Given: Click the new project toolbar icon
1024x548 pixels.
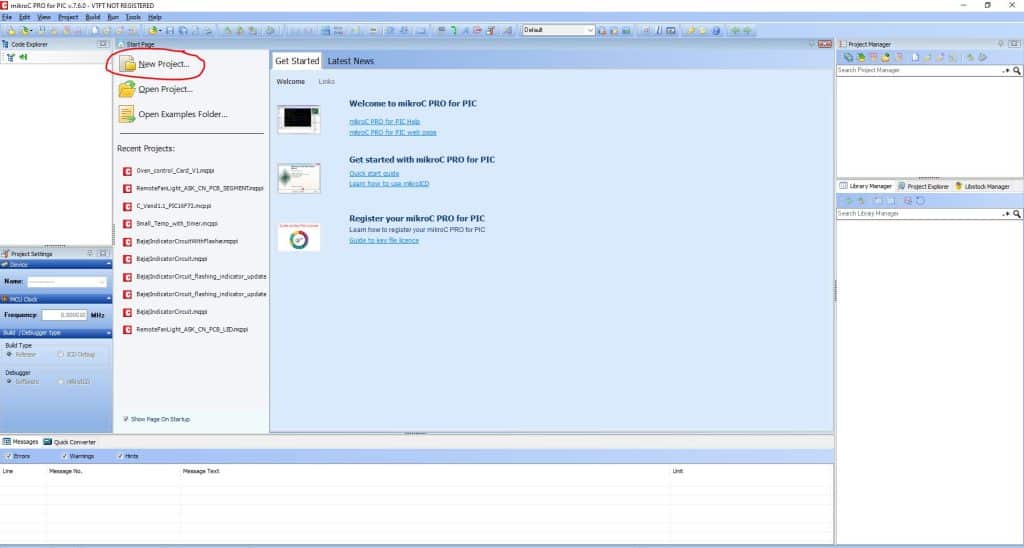Looking at the screenshot, I should 10,30.
